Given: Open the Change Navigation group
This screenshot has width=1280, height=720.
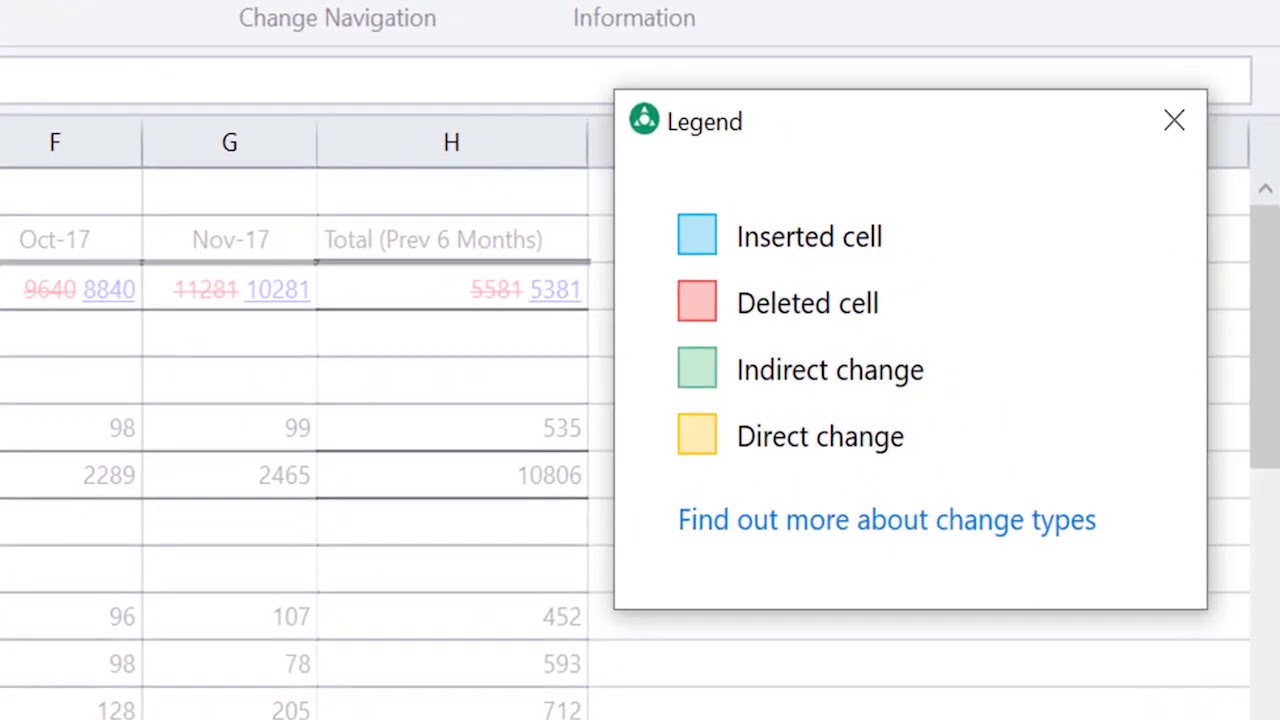Looking at the screenshot, I should click(x=337, y=18).
